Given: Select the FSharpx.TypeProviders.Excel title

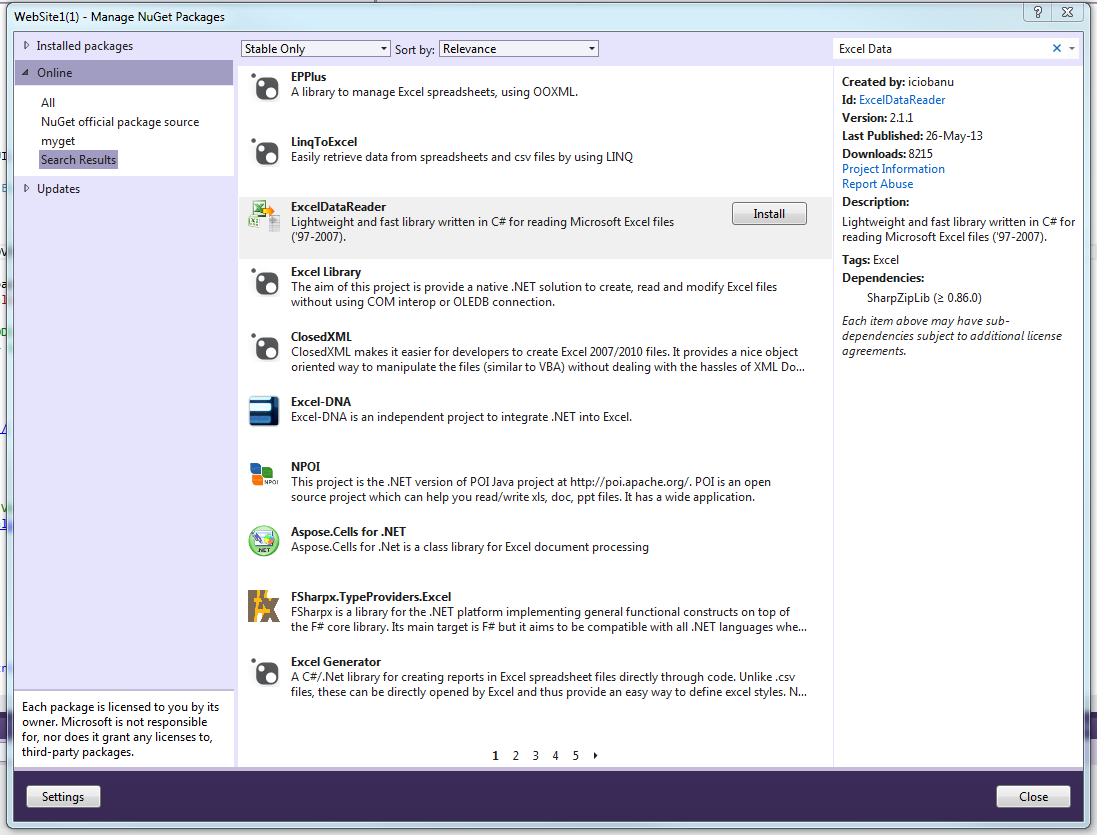Looking at the screenshot, I should 371,597.
